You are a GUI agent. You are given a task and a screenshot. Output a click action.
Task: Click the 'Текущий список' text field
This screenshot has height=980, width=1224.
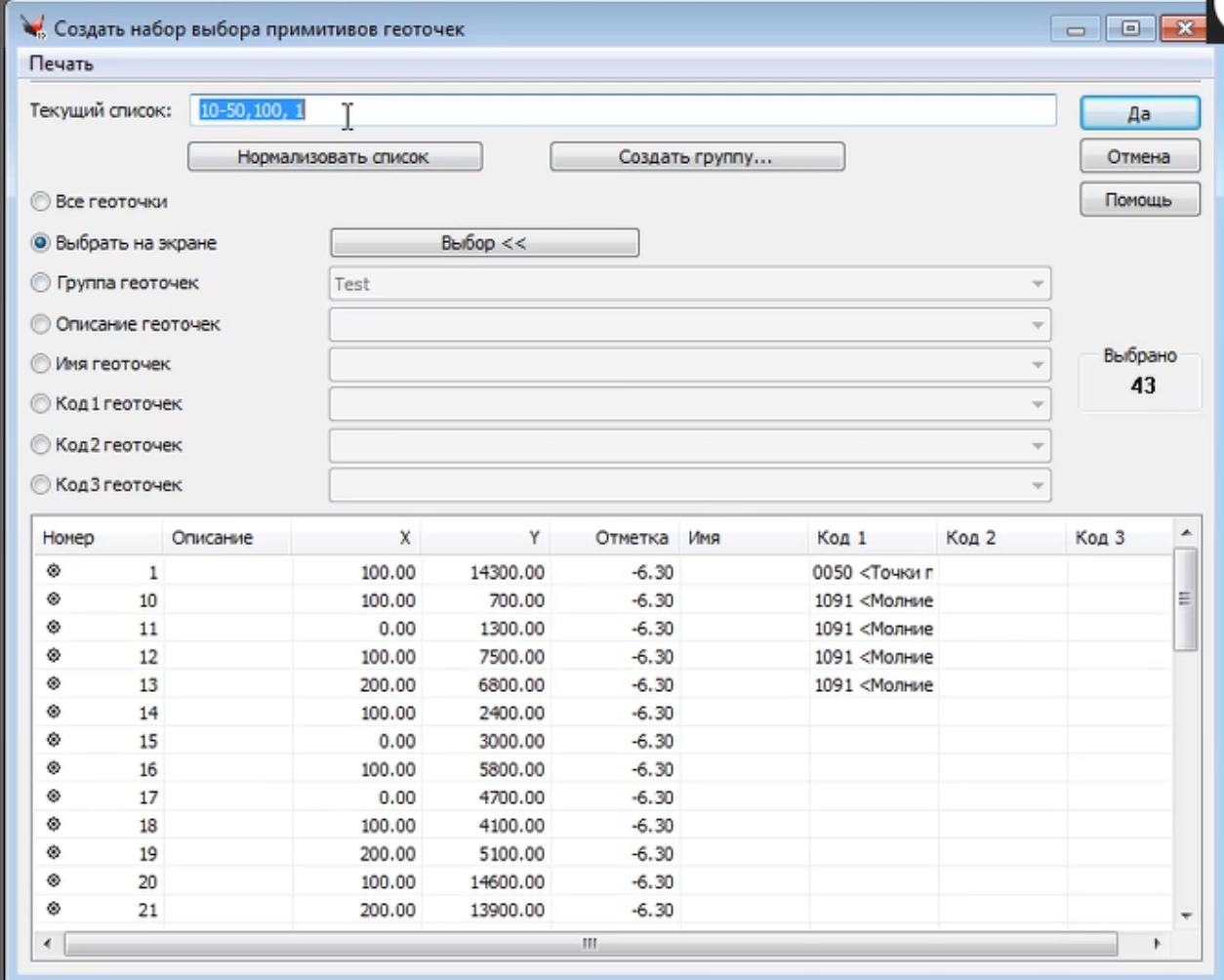pyautogui.click(x=625, y=110)
